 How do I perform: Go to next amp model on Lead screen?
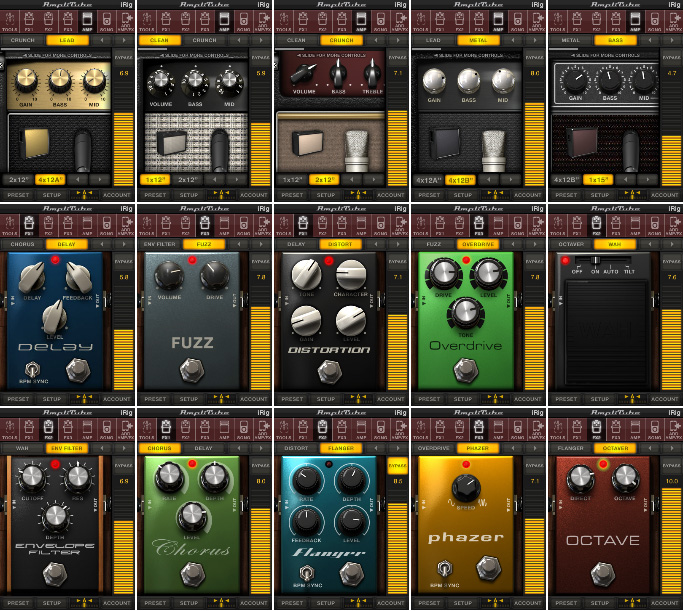tap(124, 40)
